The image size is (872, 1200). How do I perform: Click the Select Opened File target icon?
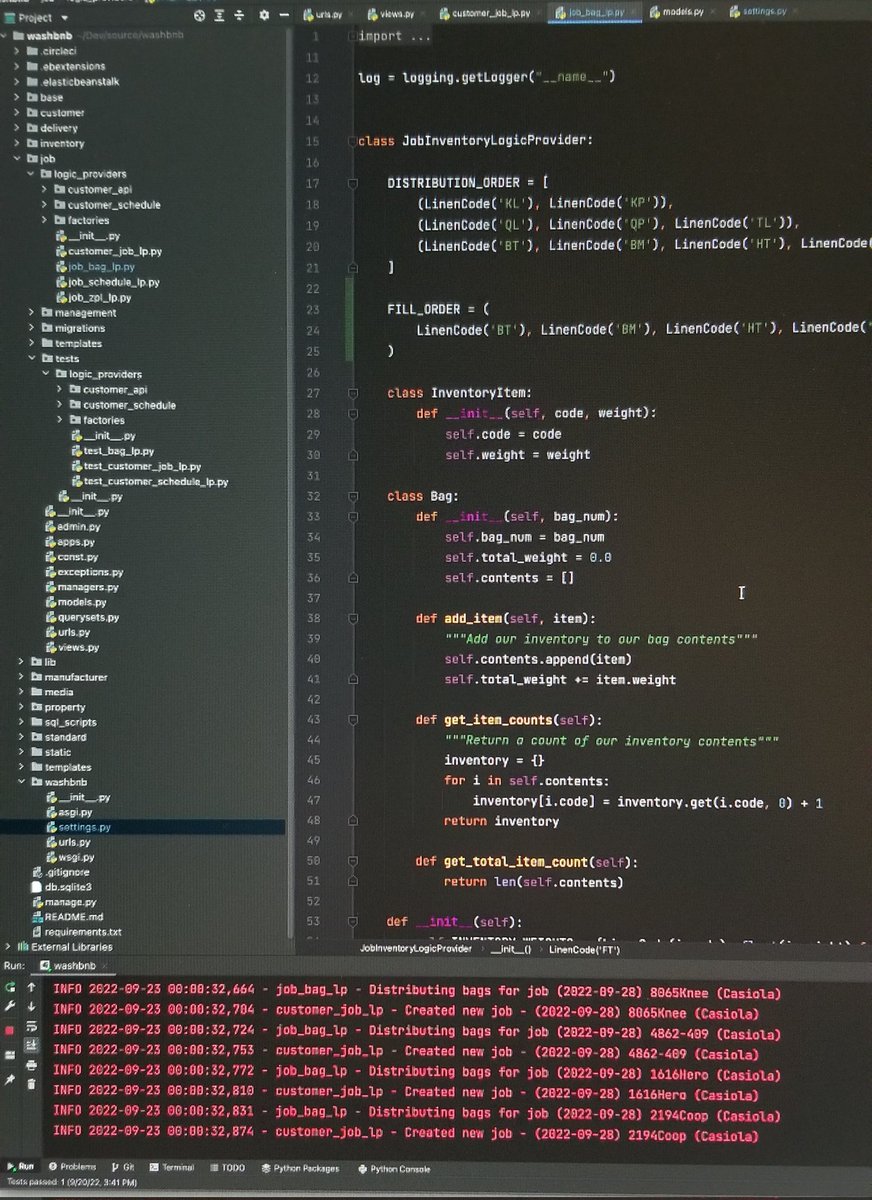tap(198, 15)
